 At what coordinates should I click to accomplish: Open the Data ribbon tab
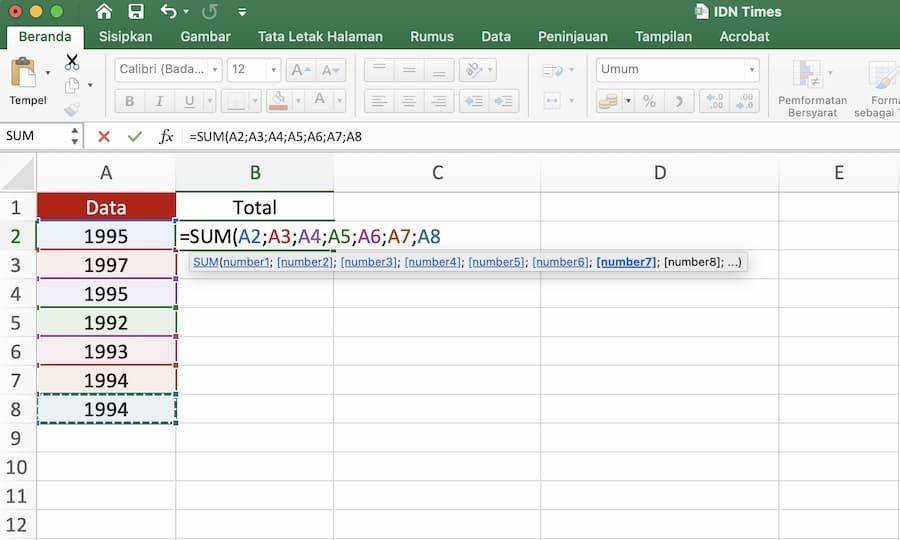pos(496,37)
